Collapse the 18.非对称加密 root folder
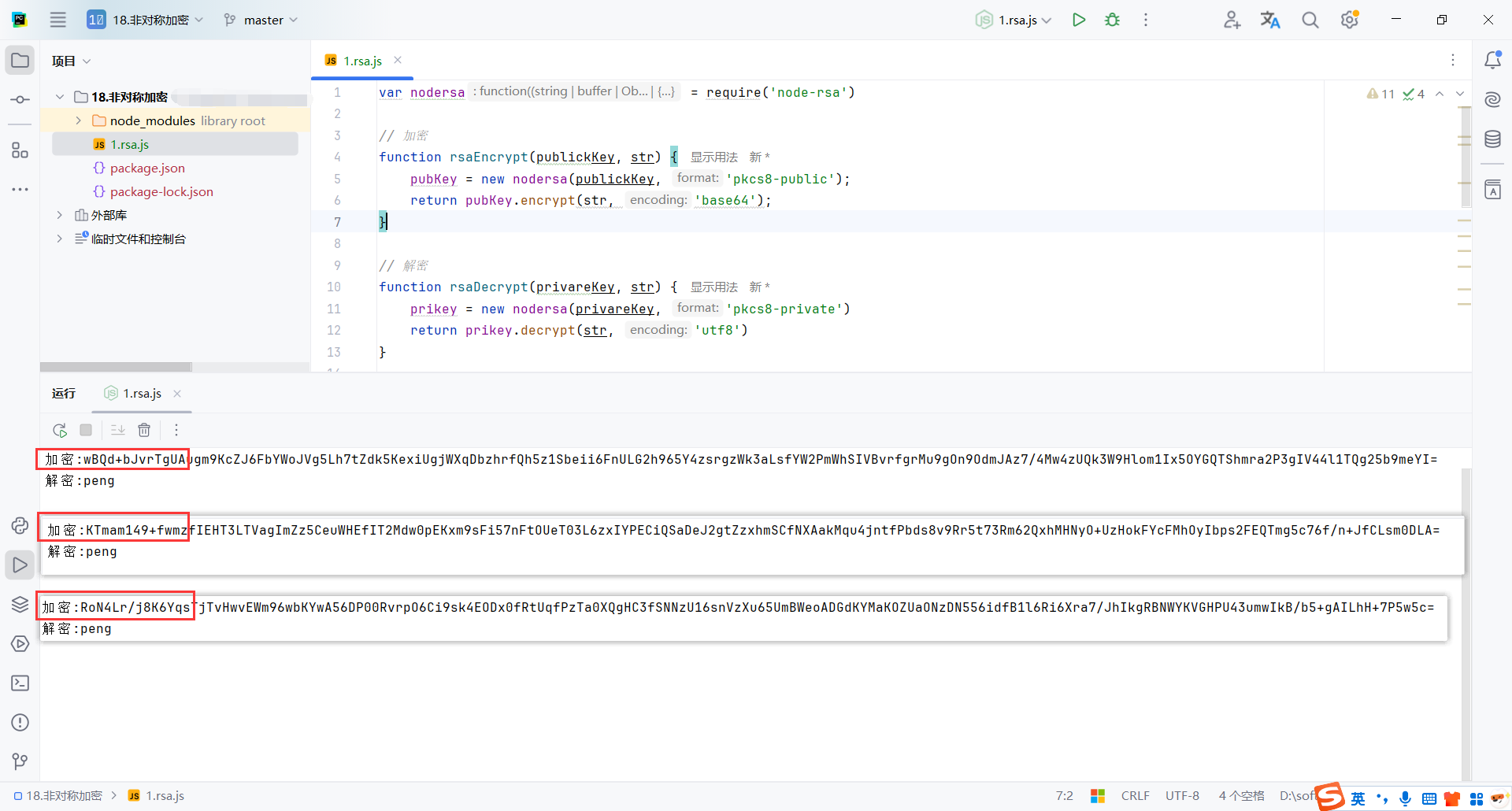Image resolution: width=1512 pixels, height=811 pixels. coord(60,97)
